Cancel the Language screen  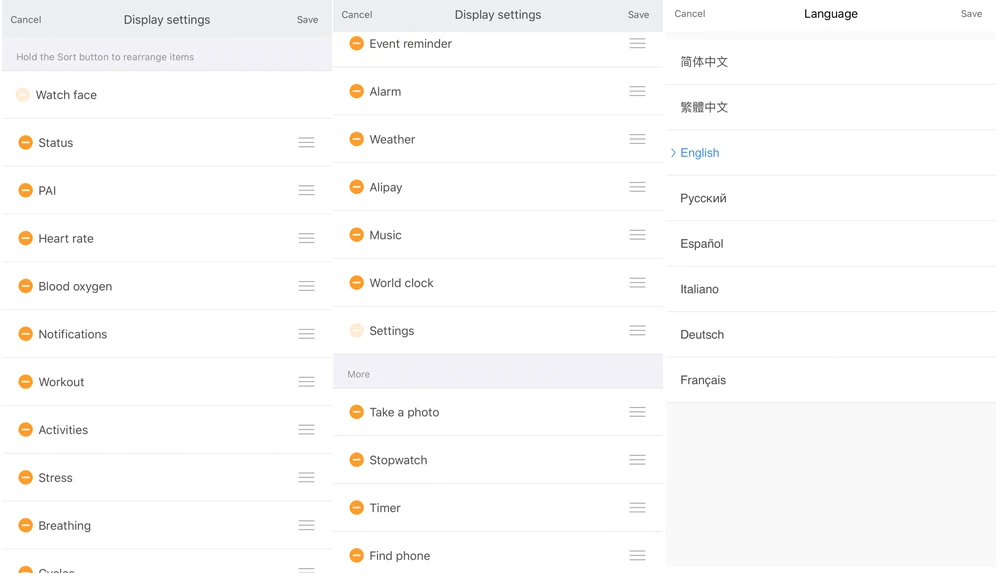coord(690,14)
